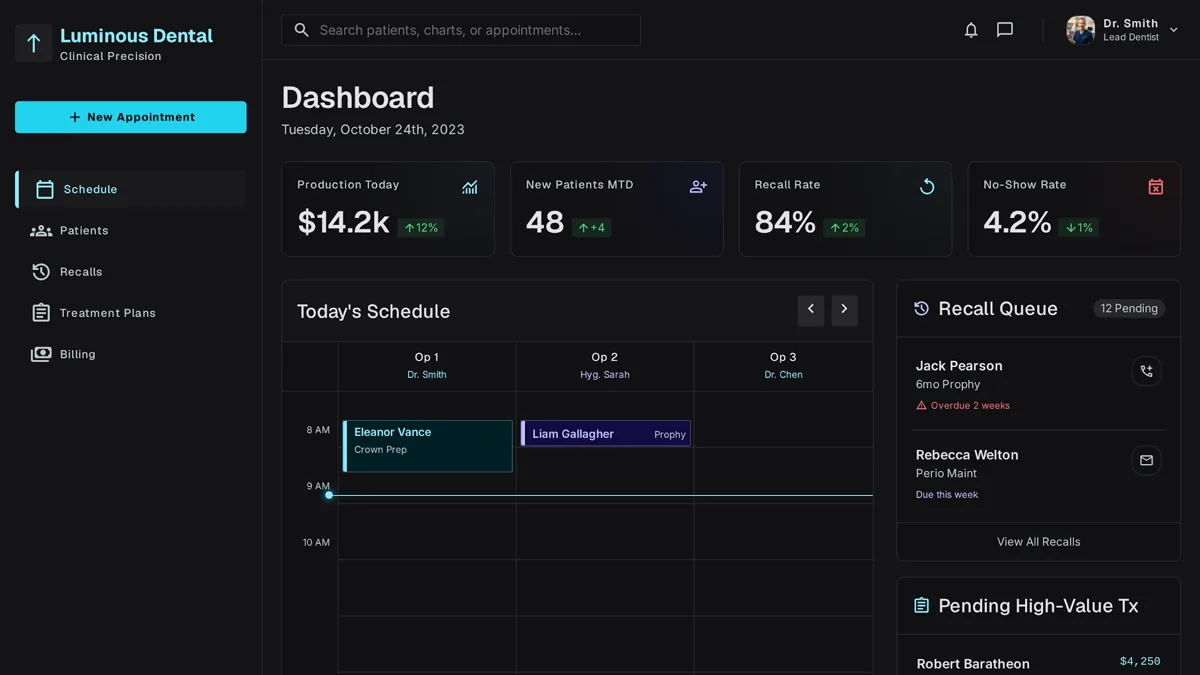Open Eleanor Vance Crown Prep appointment
Screen dimensions: 1200x675
[428, 446]
